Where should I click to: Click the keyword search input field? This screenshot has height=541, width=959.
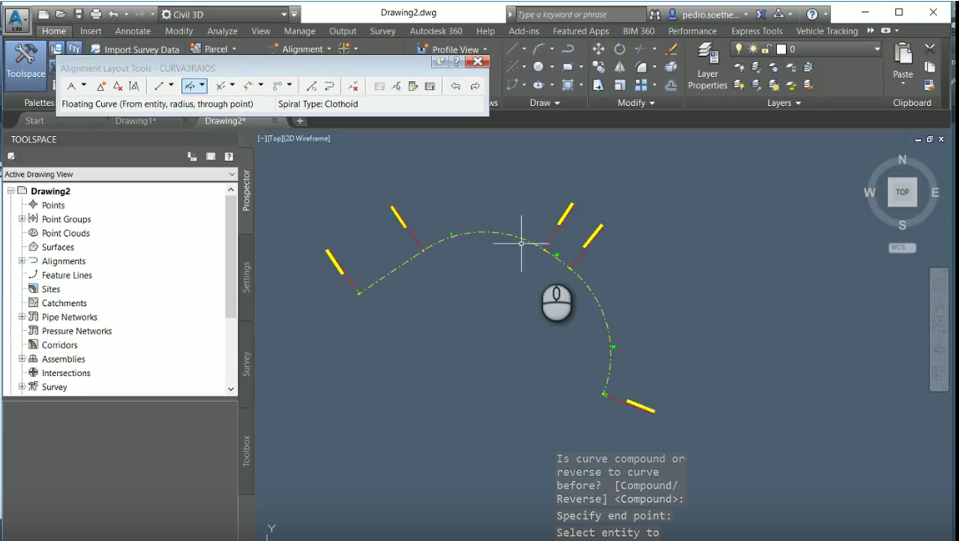pyautogui.click(x=580, y=15)
